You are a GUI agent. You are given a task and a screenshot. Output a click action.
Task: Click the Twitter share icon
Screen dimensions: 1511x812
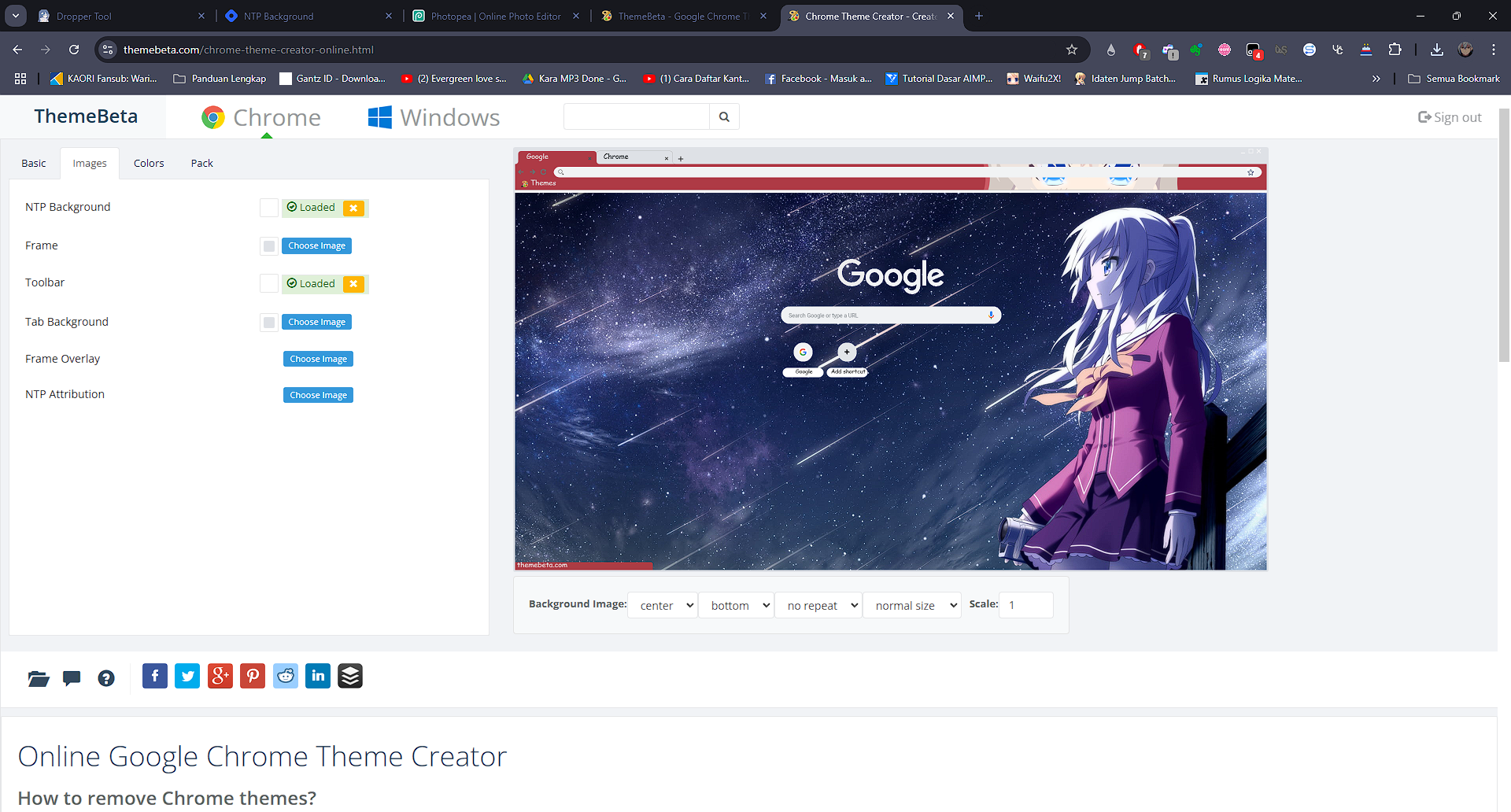187,676
